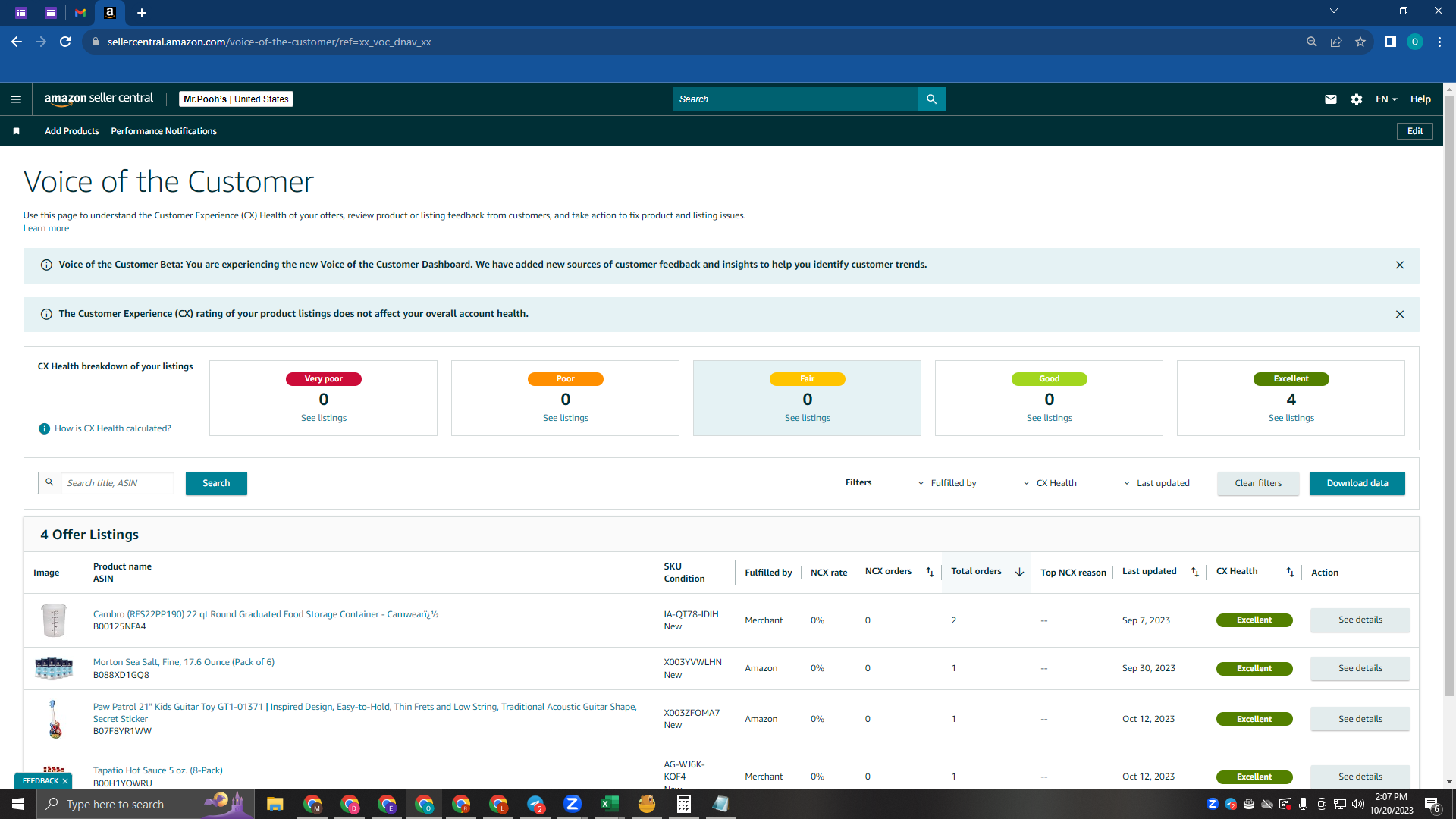Open Chrome three-dot menu
The image size is (1456, 819).
pyautogui.click(x=1439, y=42)
